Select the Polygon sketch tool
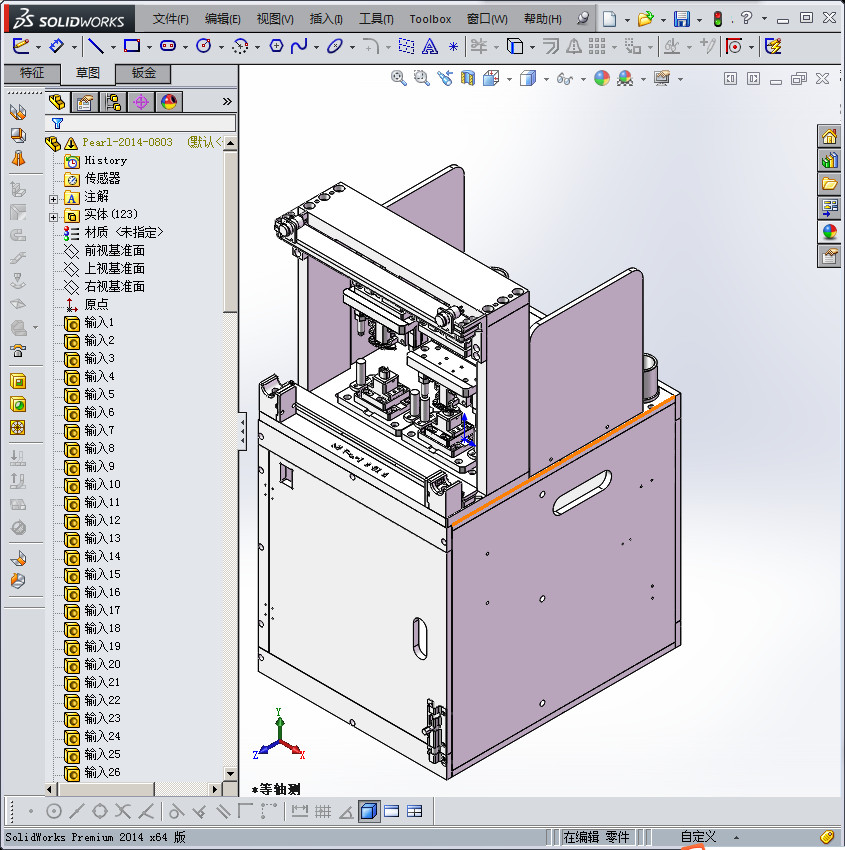This screenshot has height=850, width=845. [x=276, y=46]
